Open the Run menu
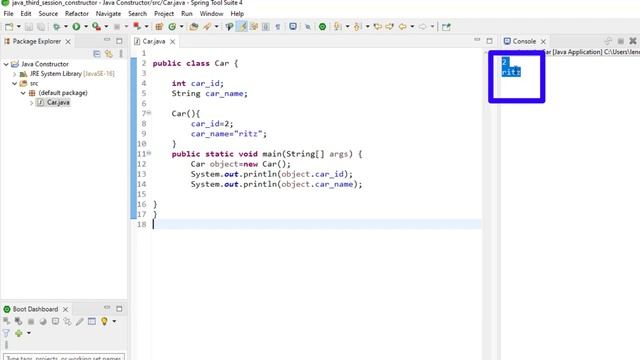The width and height of the screenshot is (640, 360). pyautogui.click(x=187, y=13)
